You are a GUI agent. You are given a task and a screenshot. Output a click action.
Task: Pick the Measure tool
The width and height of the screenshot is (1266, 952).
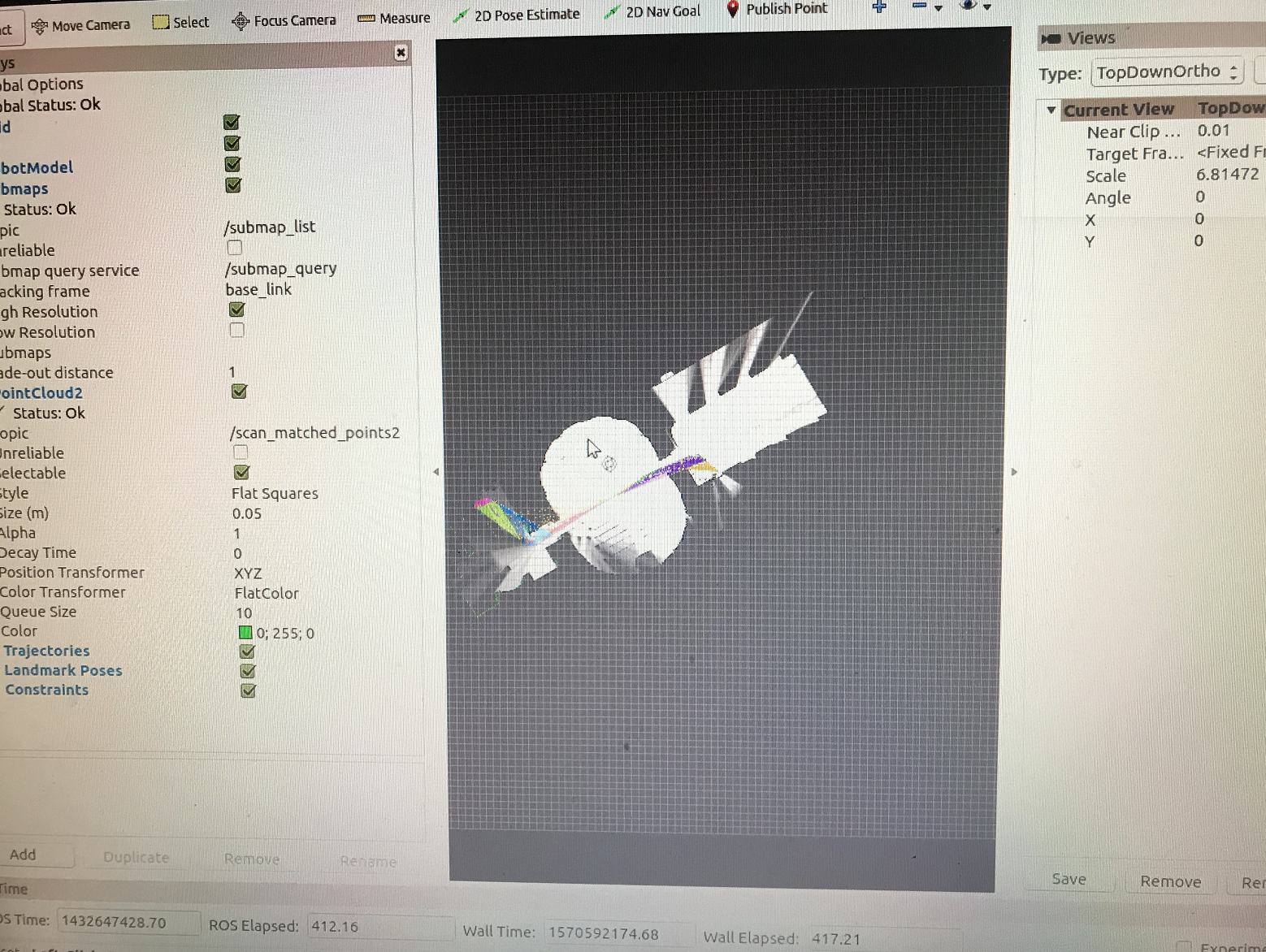[x=394, y=18]
